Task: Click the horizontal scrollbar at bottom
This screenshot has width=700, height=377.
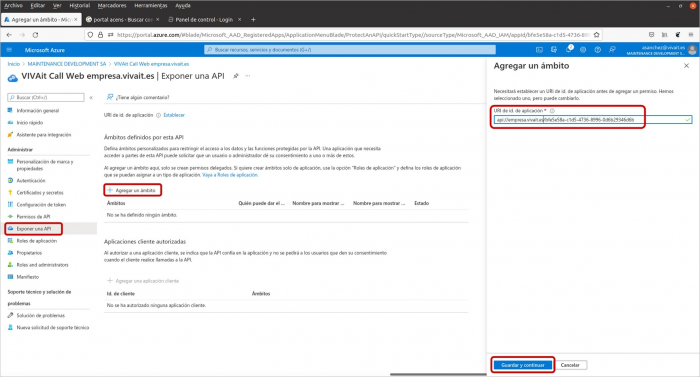Action: 438,375
